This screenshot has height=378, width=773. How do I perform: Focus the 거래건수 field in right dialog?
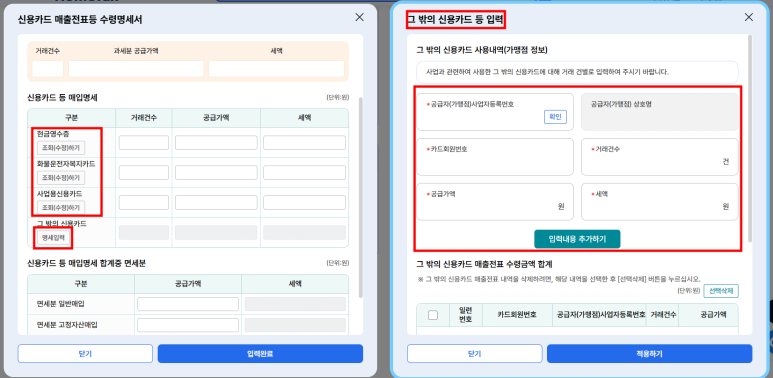pyautogui.click(x=660, y=157)
